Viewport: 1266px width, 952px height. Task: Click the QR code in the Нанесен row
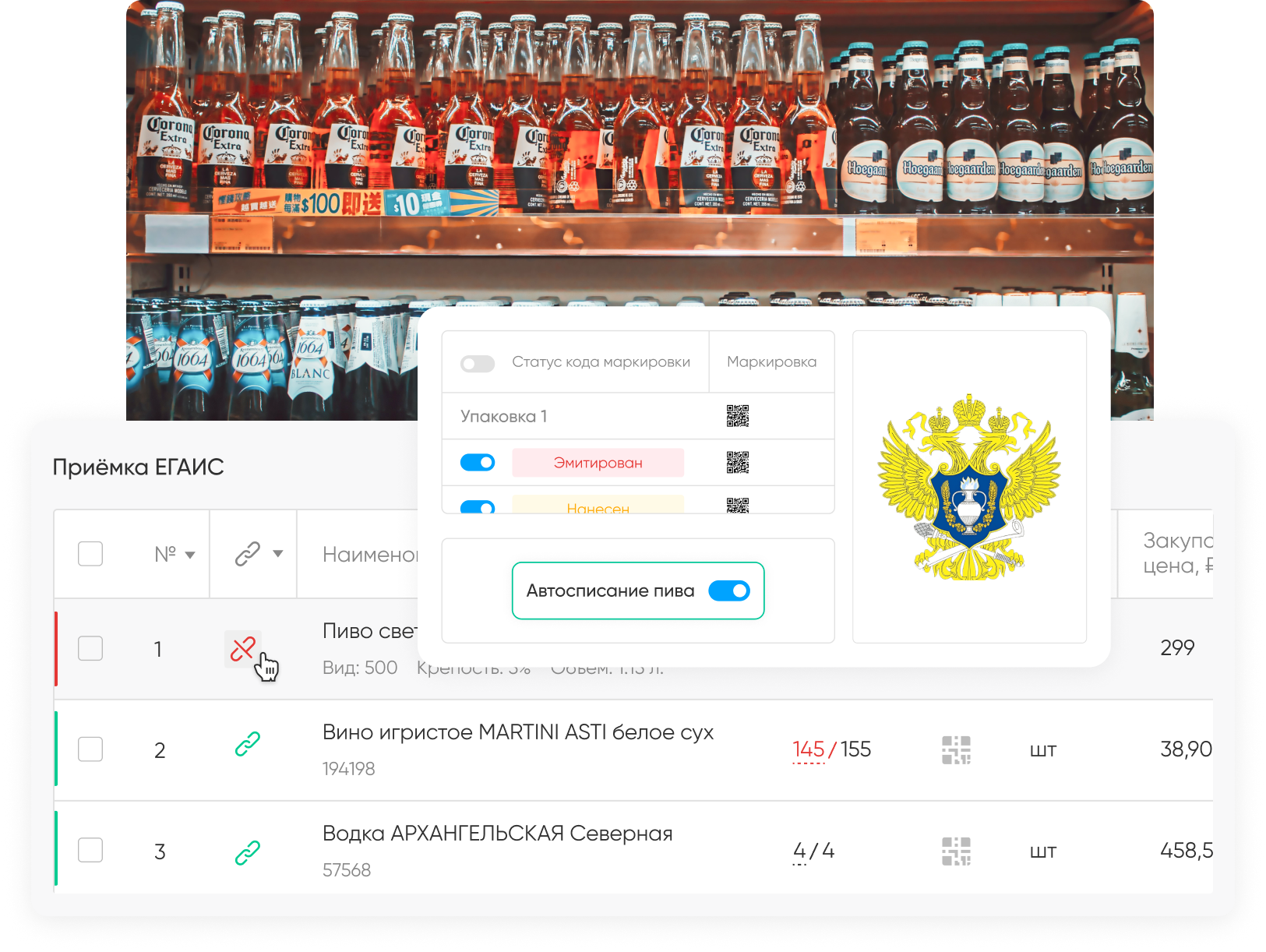coord(738,505)
